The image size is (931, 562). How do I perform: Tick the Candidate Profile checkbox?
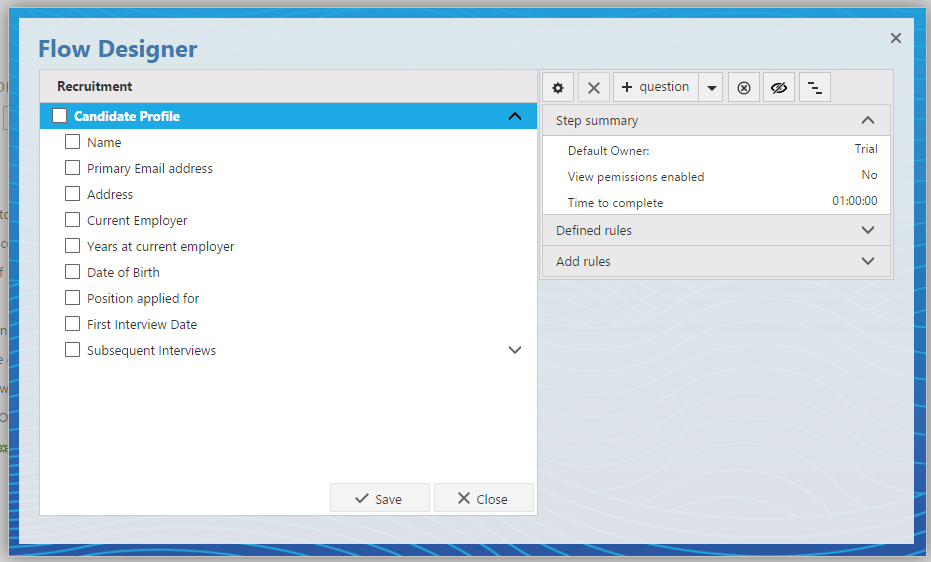tap(59, 116)
